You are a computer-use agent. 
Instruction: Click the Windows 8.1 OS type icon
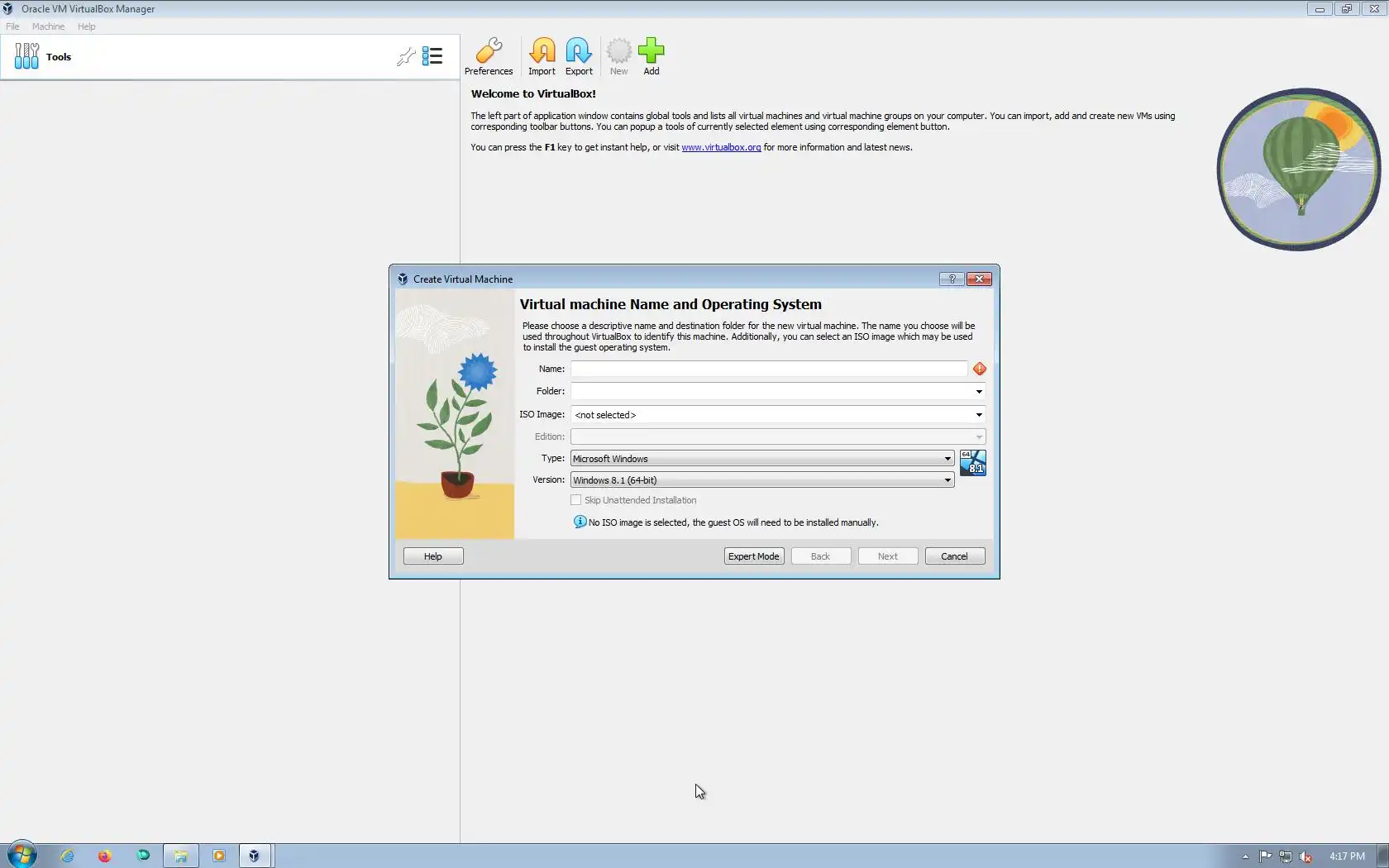973,462
